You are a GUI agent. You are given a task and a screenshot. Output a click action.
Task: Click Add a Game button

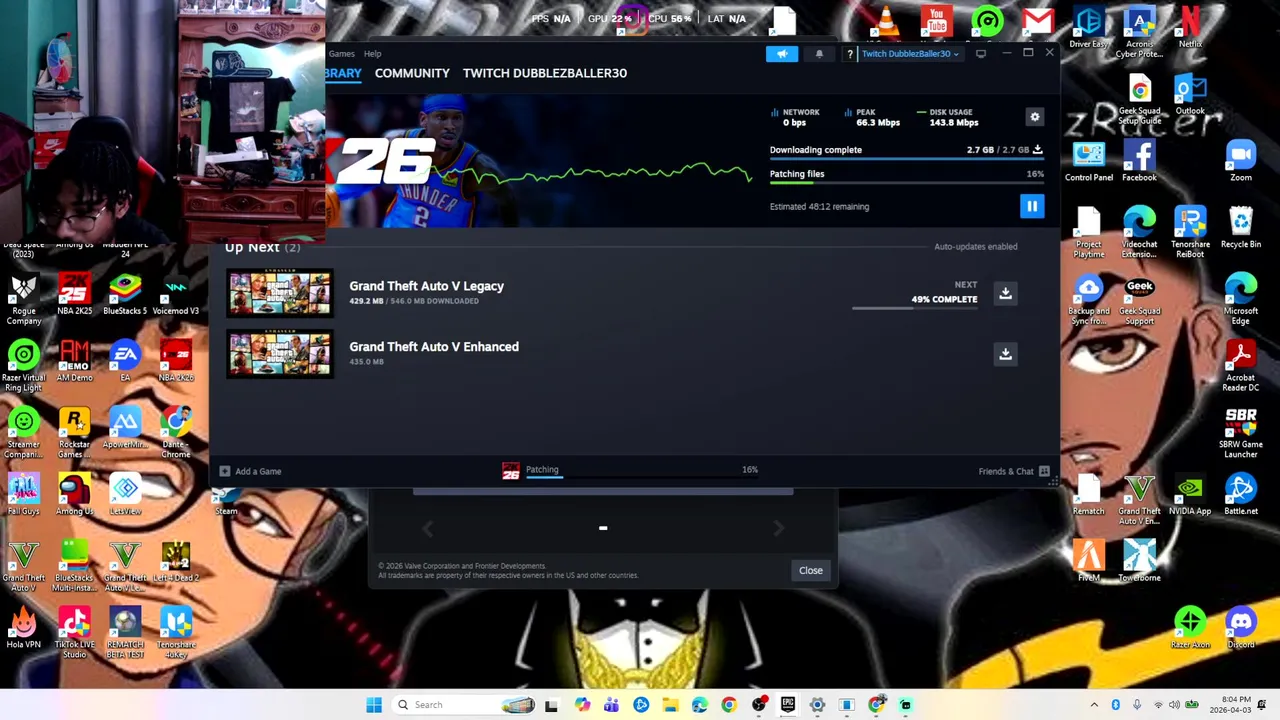click(x=251, y=471)
